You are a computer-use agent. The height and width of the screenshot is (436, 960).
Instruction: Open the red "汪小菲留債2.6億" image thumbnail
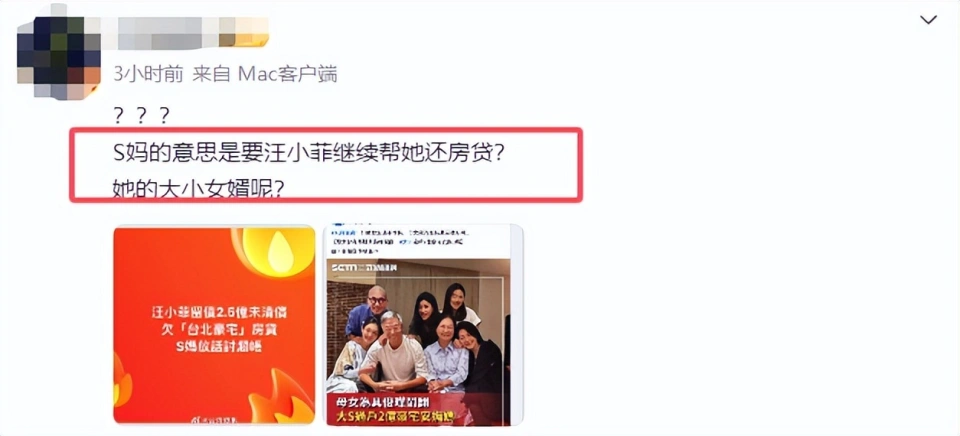coord(214,325)
